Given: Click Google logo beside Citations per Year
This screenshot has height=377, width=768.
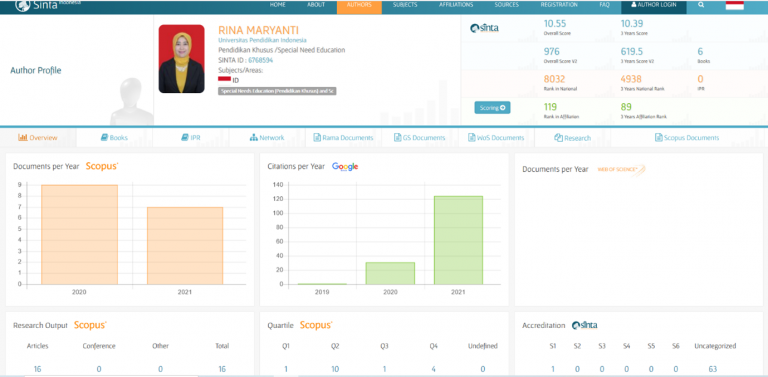Looking at the screenshot, I should coord(345,166).
